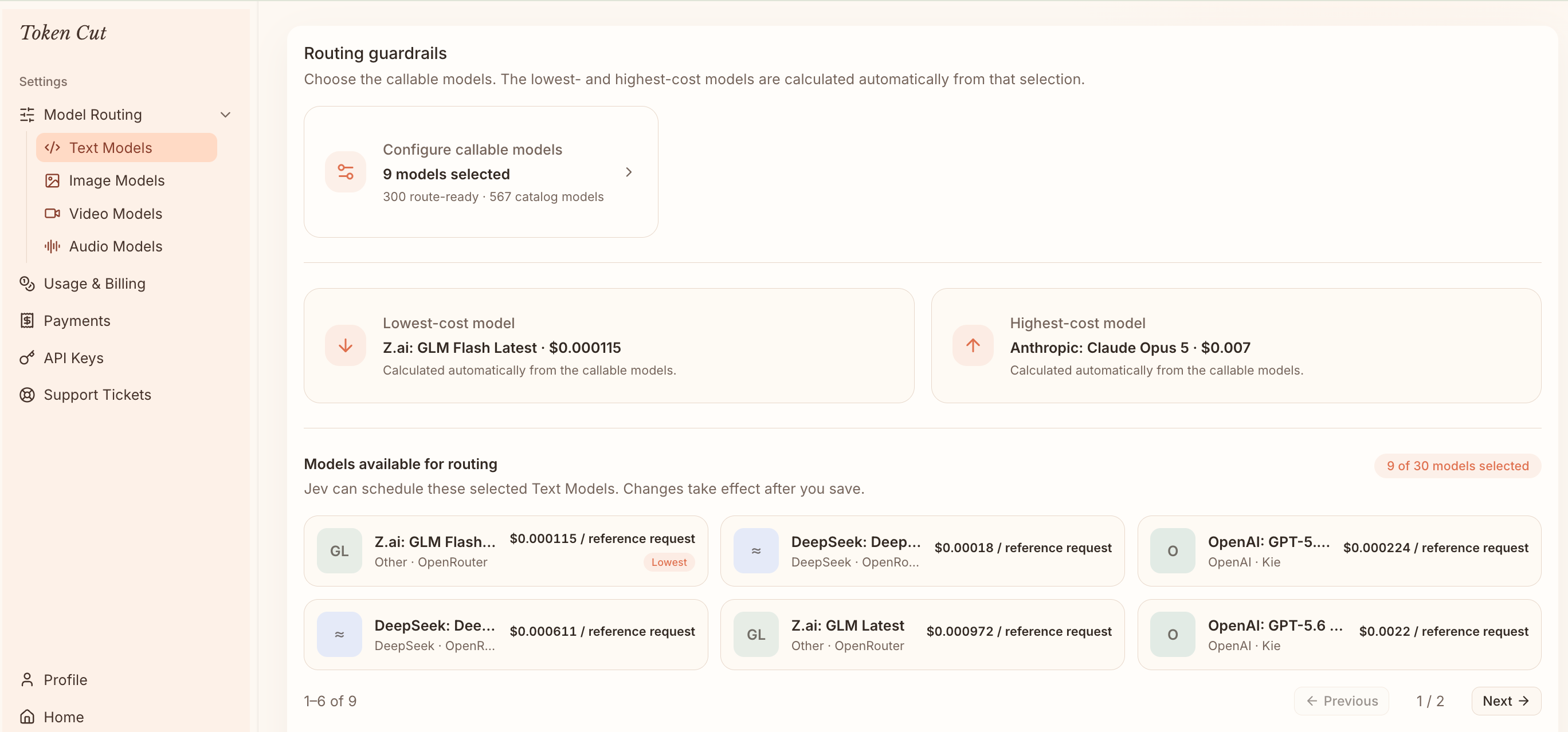Viewport: 1568px width, 732px height.
Task: Select the OpenAI: GPT-5.6 model card
Action: click(1339, 634)
